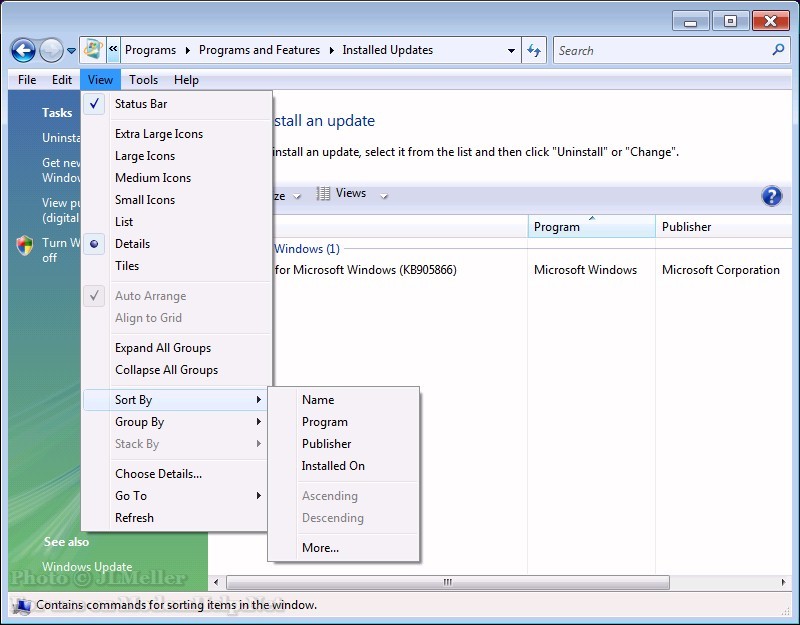Click the refresh button beside address bar
The height and width of the screenshot is (625, 800).
coord(535,50)
